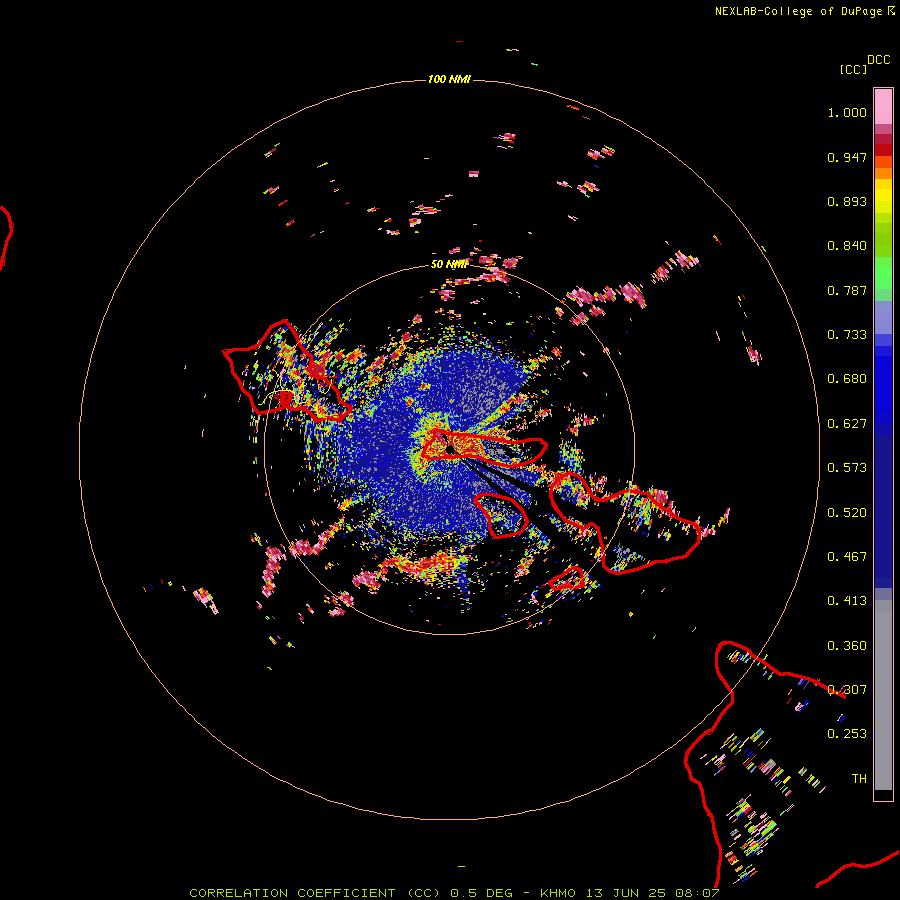This screenshot has height=900, width=900.
Task: Click the gray bottom segment of color bar
Action: click(x=883, y=695)
